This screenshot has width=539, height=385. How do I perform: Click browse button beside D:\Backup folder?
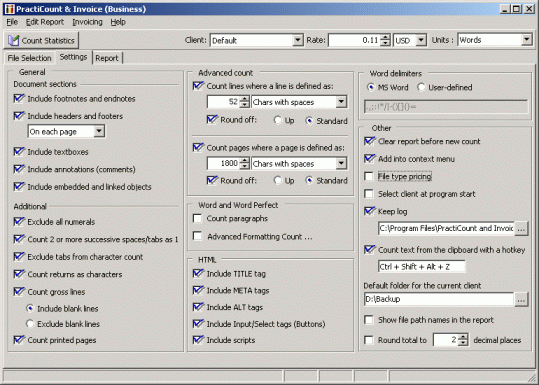click(x=521, y=299)
